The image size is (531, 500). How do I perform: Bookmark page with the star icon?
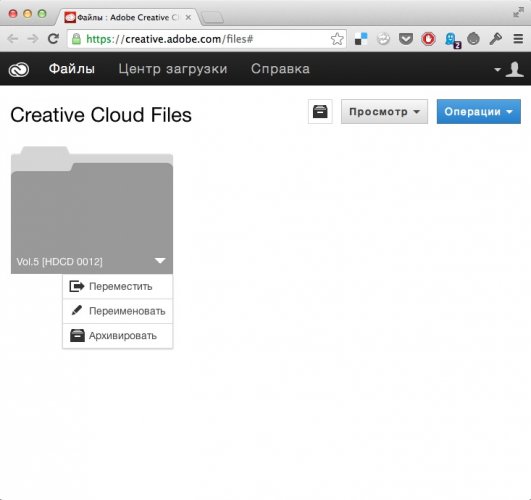[x=337, y=39]
